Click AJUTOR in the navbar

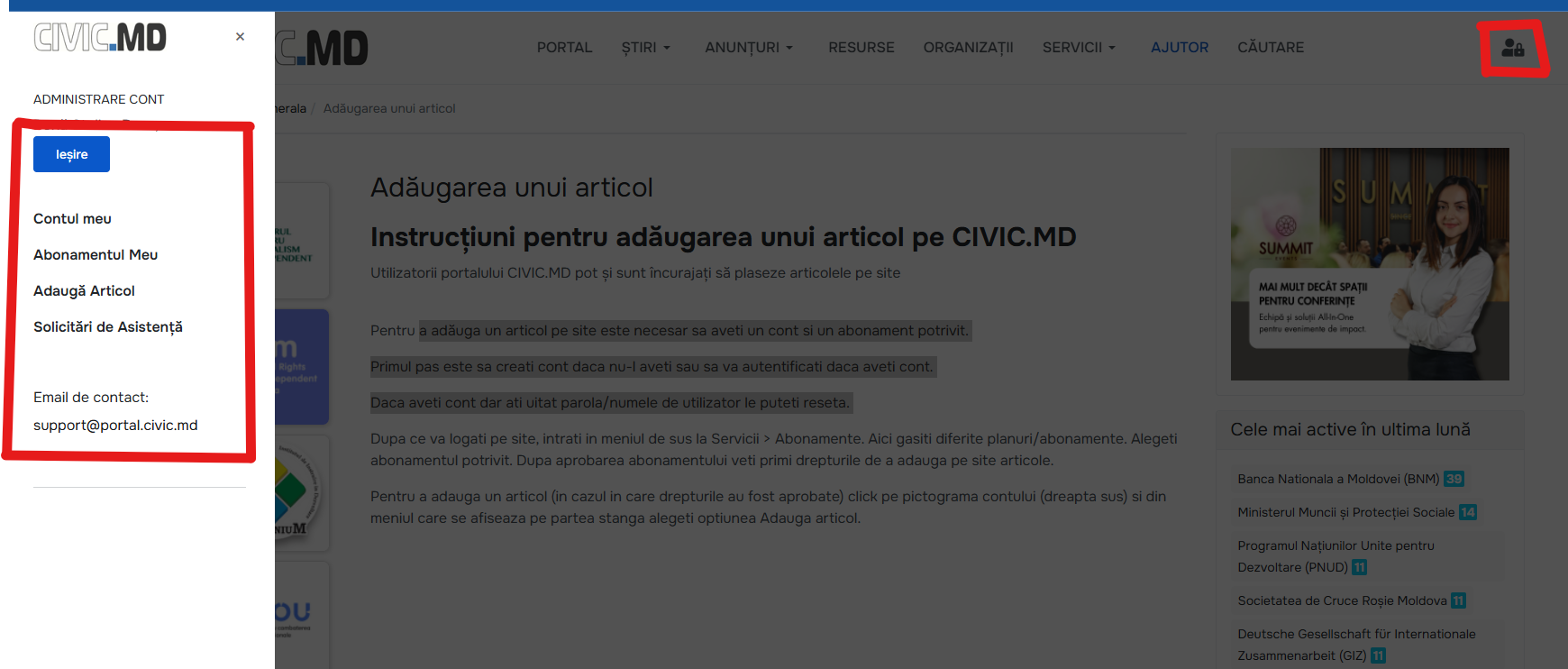coord(1179,48)
